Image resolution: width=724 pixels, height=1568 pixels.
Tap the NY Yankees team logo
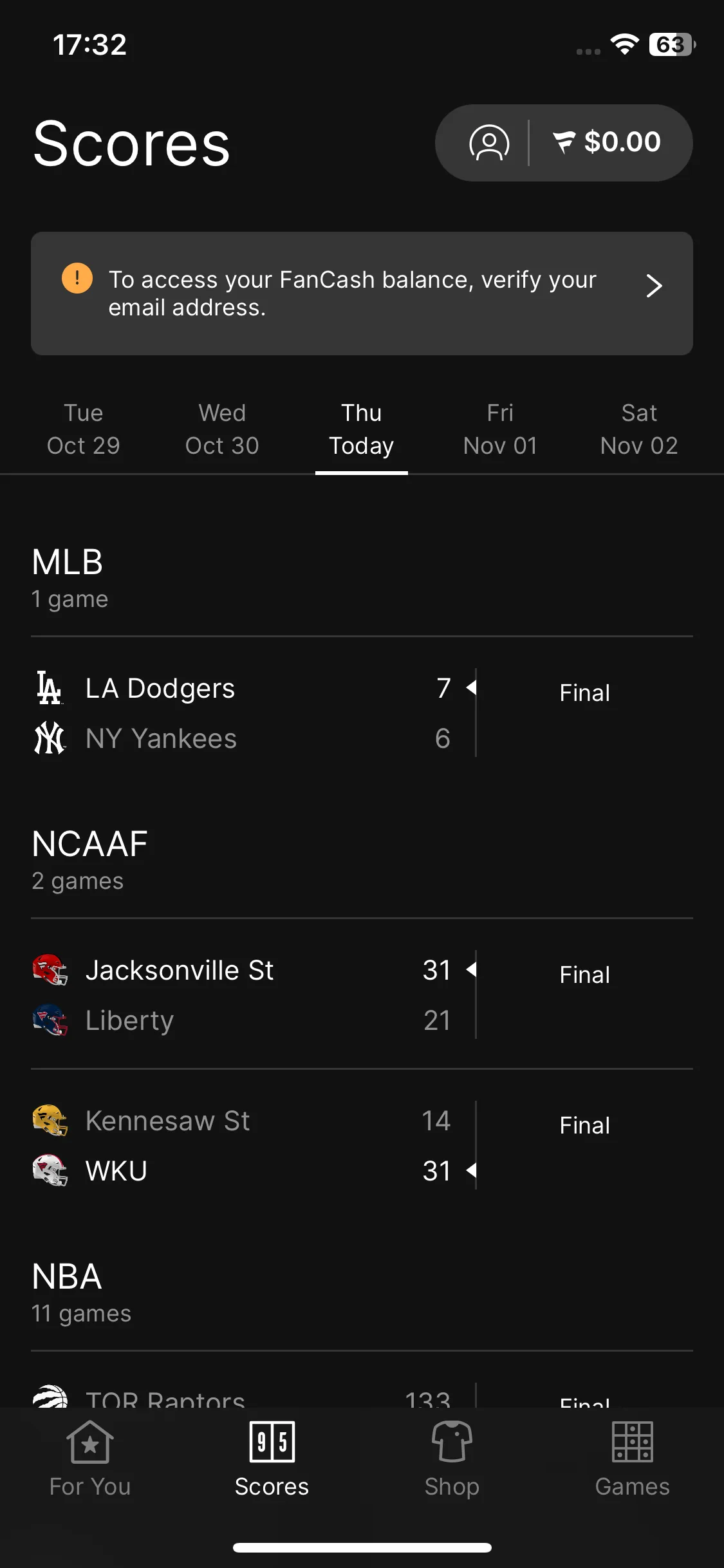click(x=49, y=738)
